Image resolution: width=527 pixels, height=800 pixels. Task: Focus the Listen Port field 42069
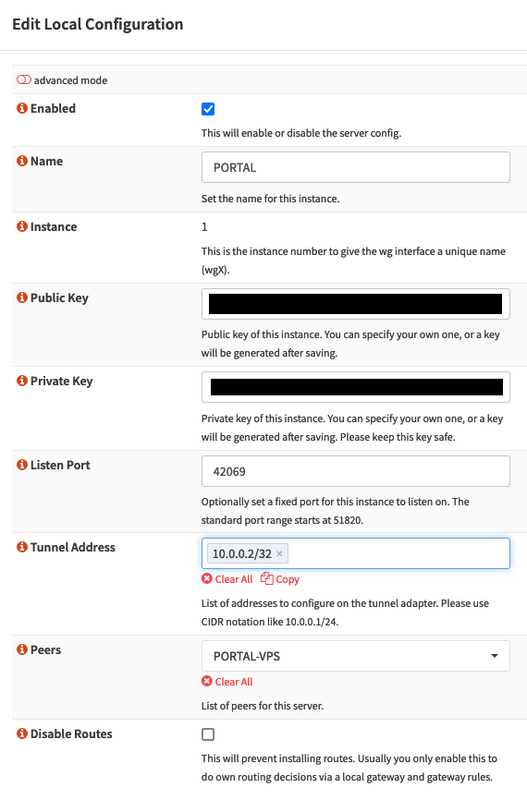tap(356, 471)
